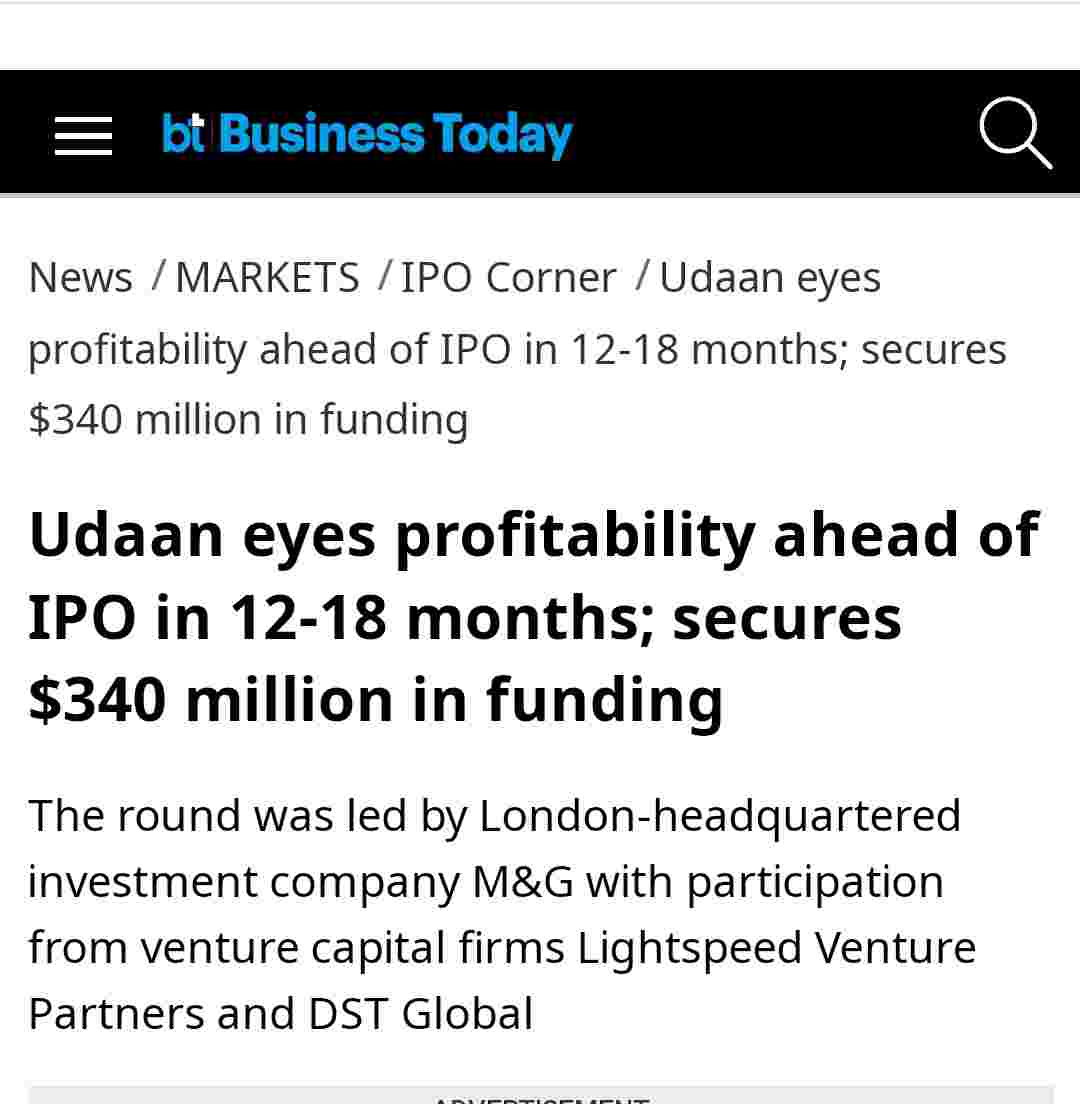This screenshot has width=1080, height=1104.
Task: Click 'Lightspeed Venture' in the summary
Action: 776,948
